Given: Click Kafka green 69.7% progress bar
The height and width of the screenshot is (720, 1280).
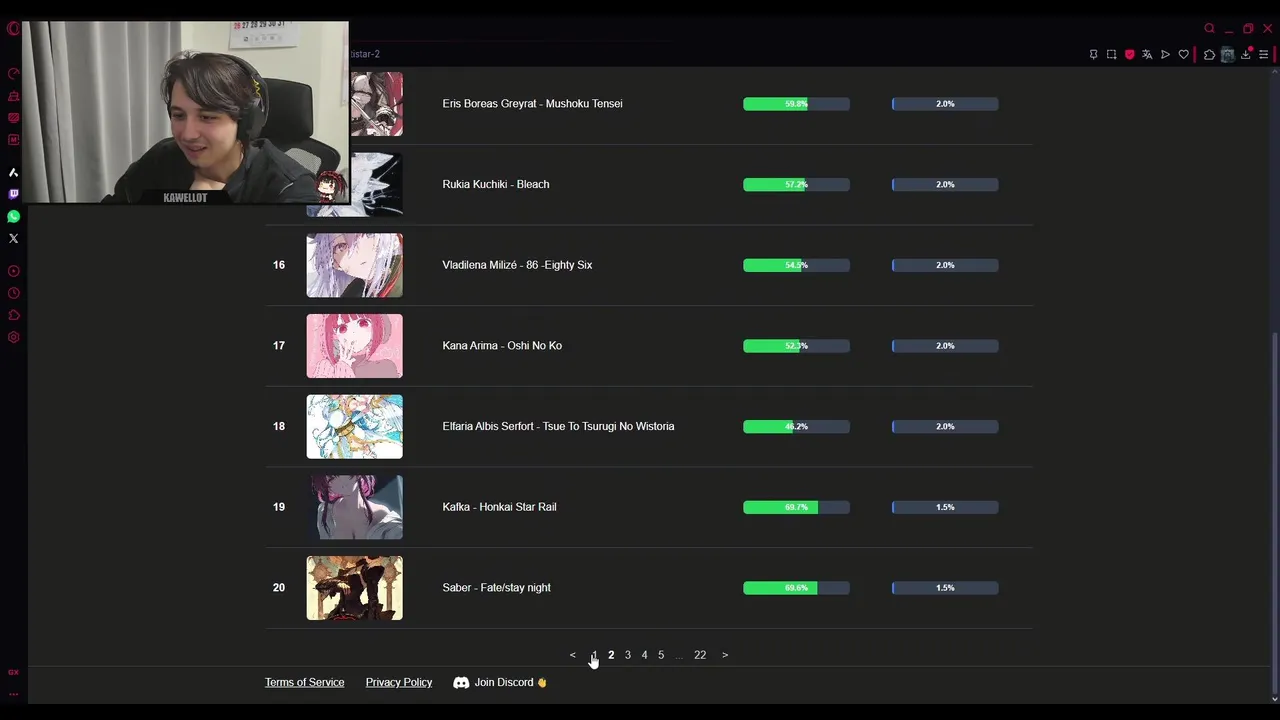Looking at the screenshot, I should 796,507.
